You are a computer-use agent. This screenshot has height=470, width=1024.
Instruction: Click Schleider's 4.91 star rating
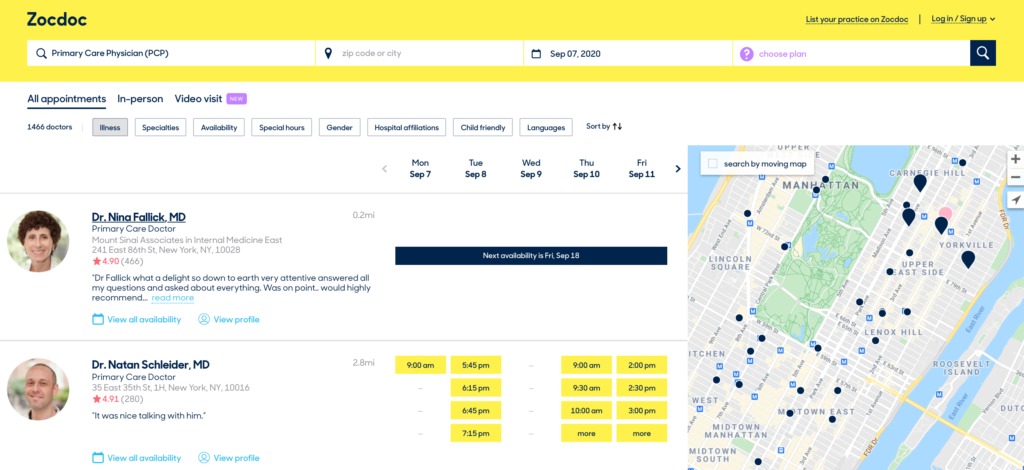click(x=106, y=399)
